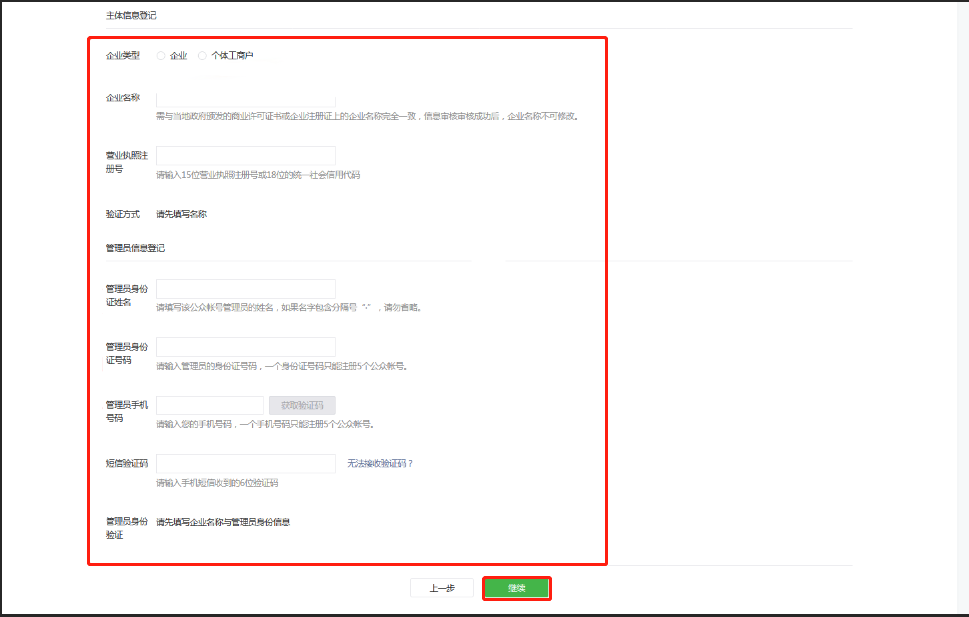This screenshot has width=969, height=617.
Task: Click the 短信验证码 input field
Action: 246,464
